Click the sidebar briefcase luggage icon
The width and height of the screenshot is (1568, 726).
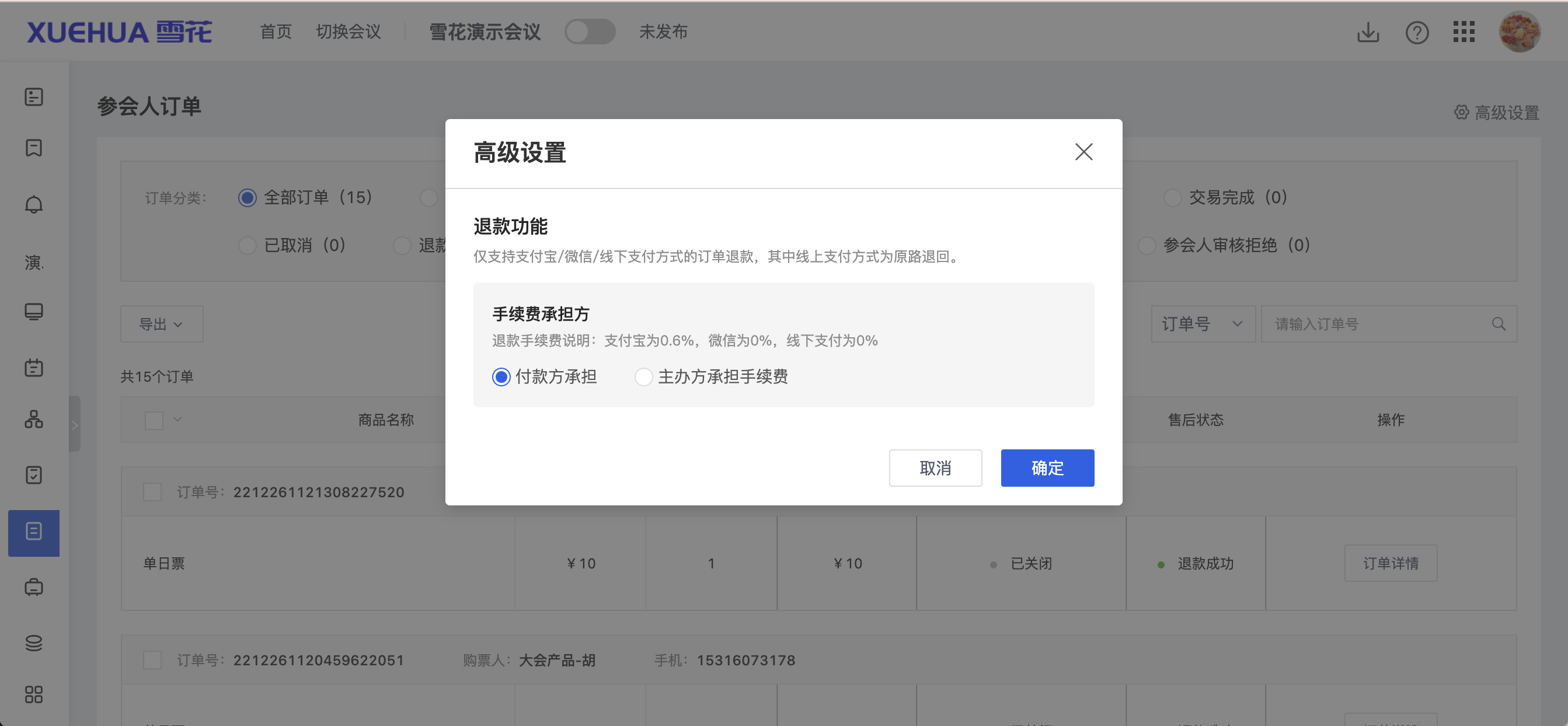[x=33, y=587]
